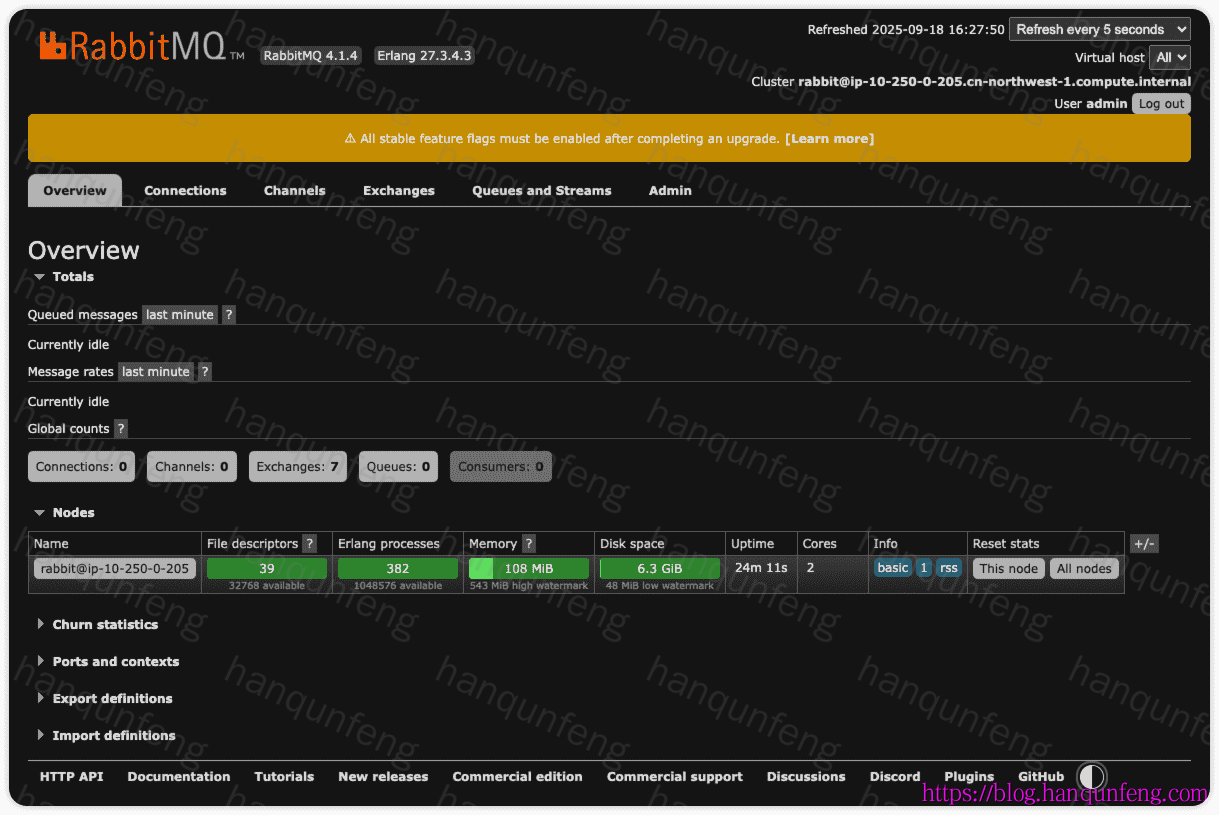Click the 1 info badge

tap(924, 567)
